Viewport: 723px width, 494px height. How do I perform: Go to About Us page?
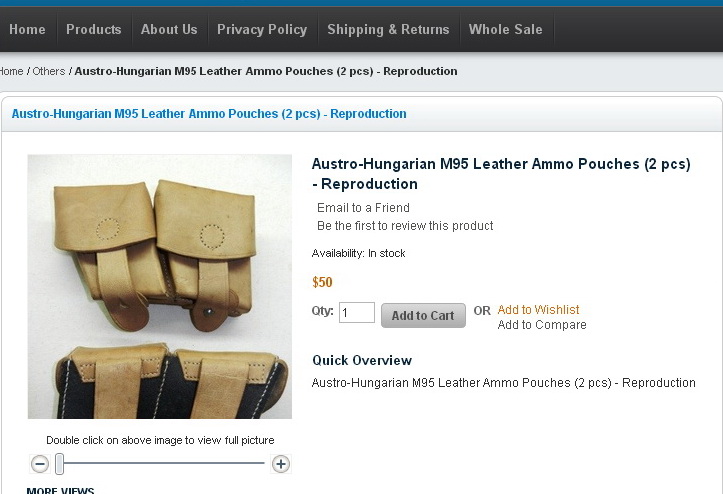coord(169,30)
